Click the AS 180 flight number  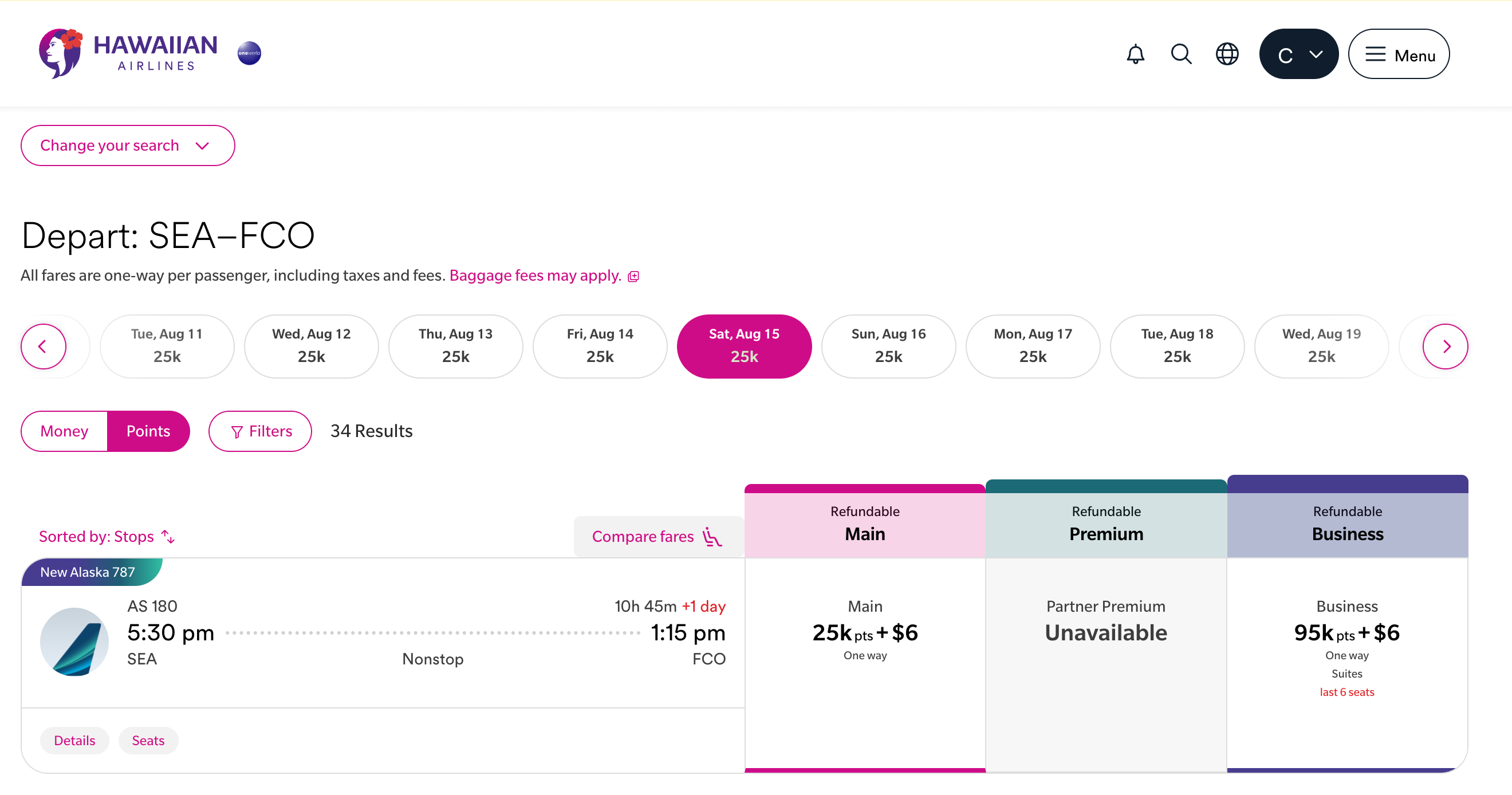coord(152,606)
